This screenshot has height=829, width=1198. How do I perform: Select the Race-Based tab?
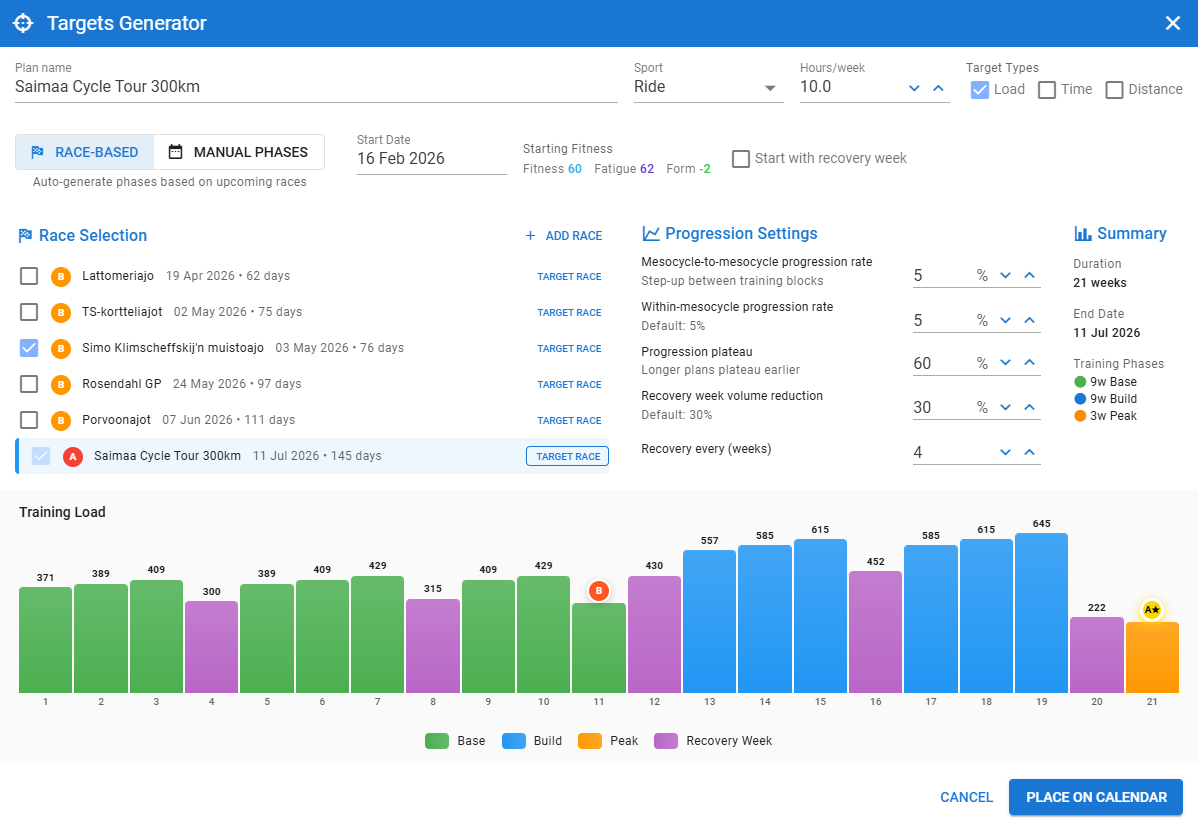click(84, 152)
